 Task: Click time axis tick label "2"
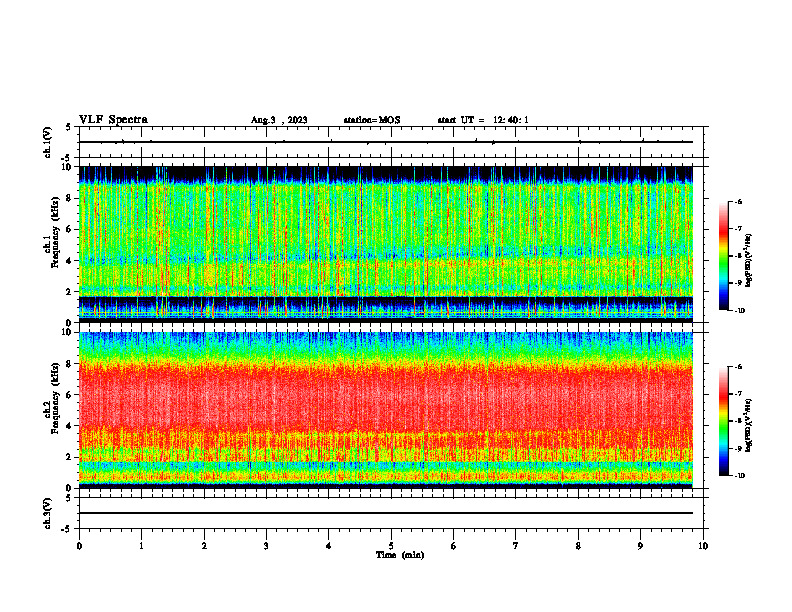click(204, 546)
